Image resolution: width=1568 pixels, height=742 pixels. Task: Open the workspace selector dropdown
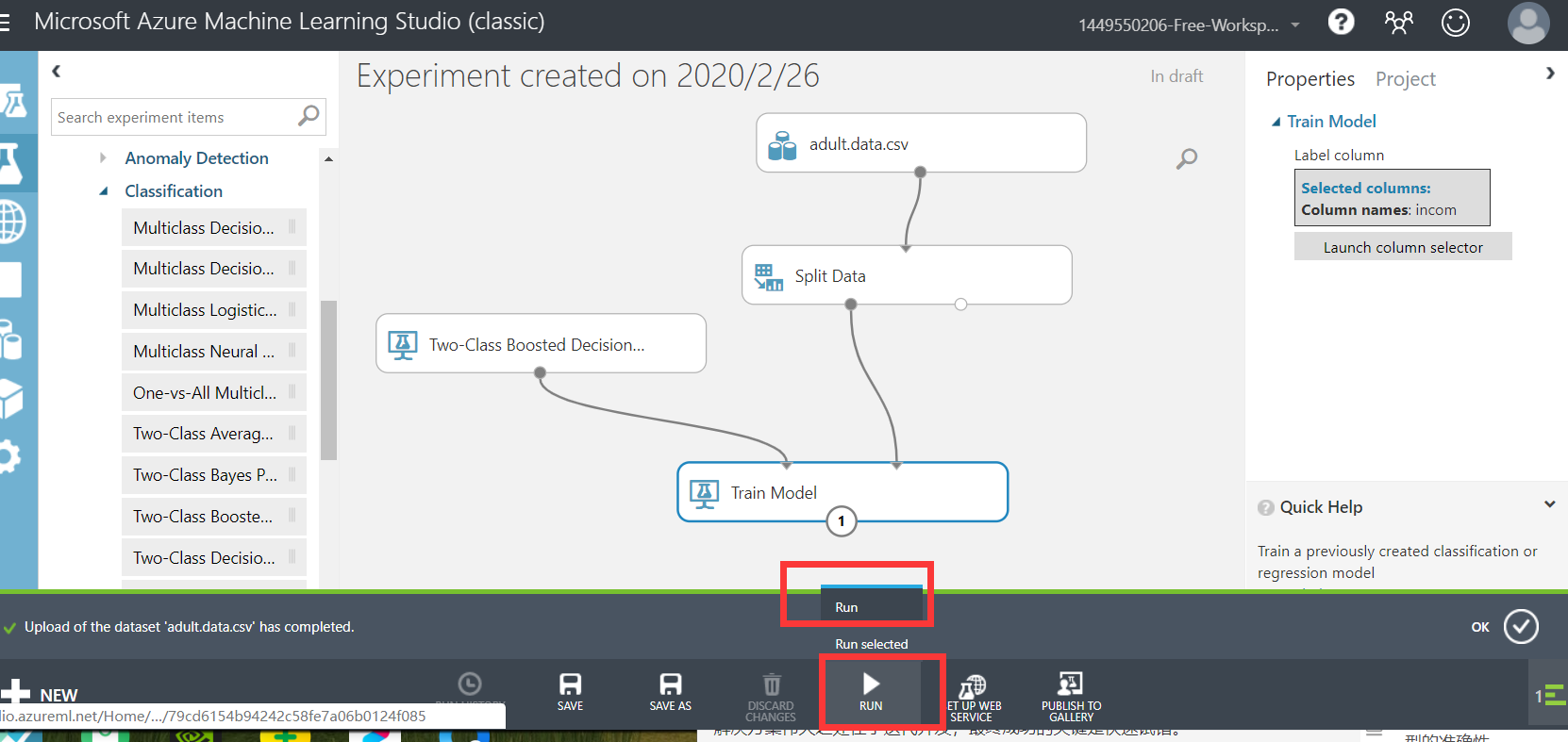pyautogui.click(x=1190, y=25)
